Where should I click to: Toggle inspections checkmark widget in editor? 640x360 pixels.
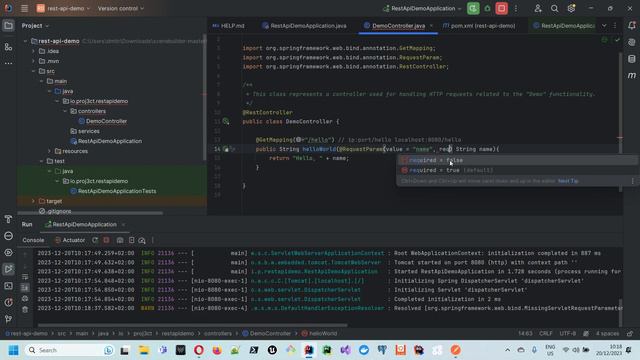point(617,40)
